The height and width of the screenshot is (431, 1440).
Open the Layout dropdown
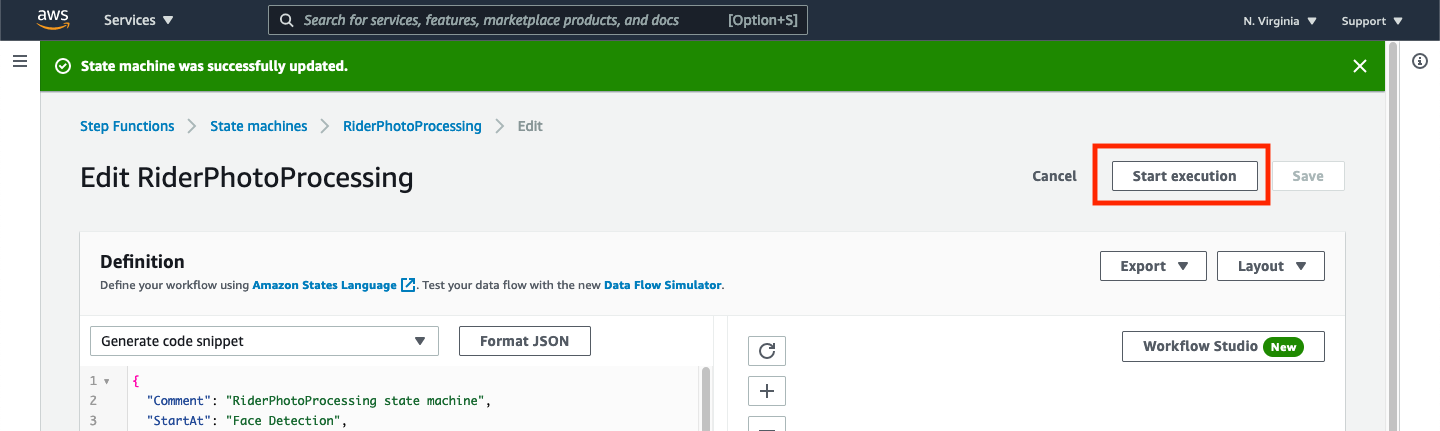point(1271,266)
